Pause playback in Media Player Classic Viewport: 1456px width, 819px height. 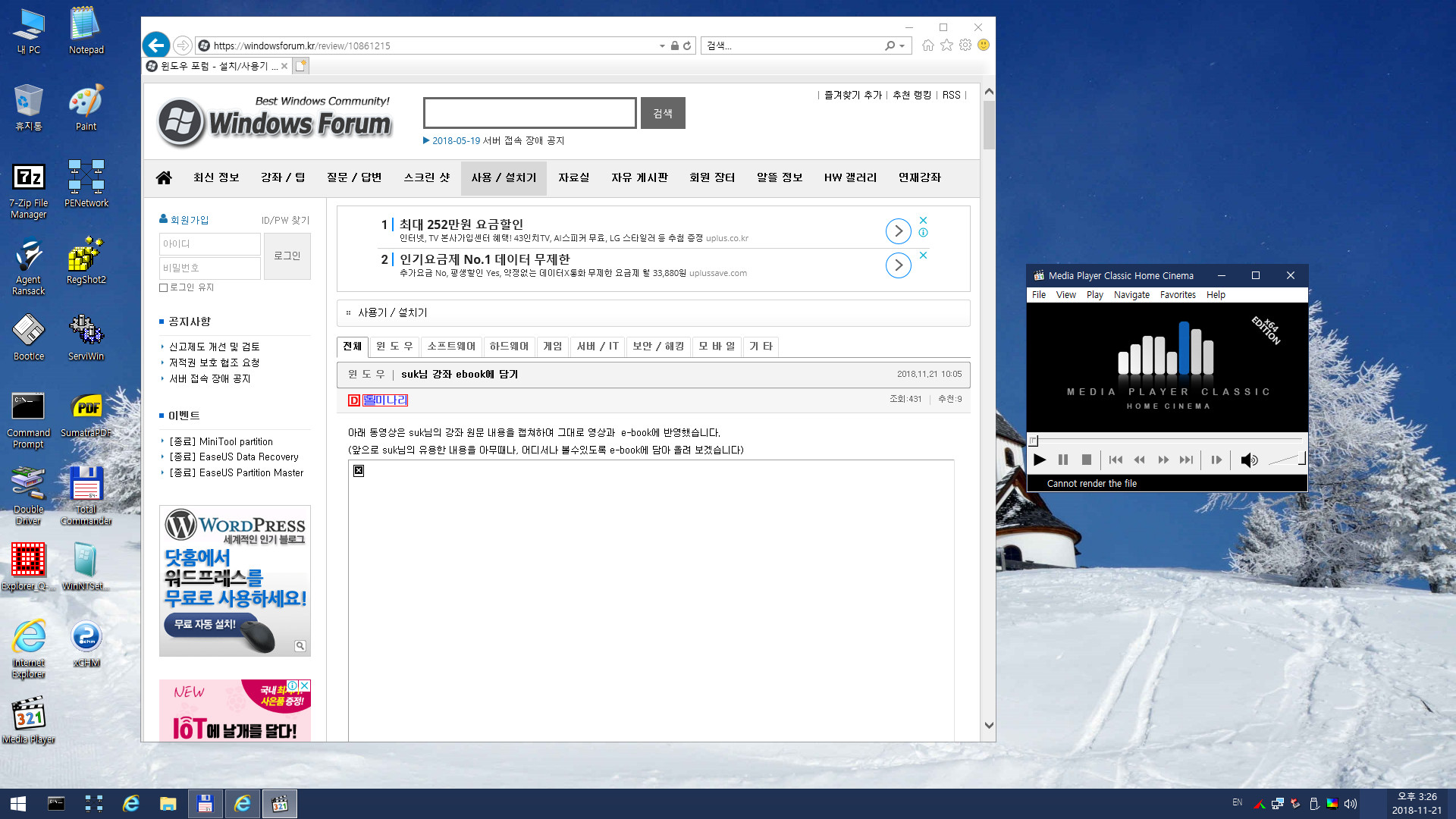[1063, 460]
